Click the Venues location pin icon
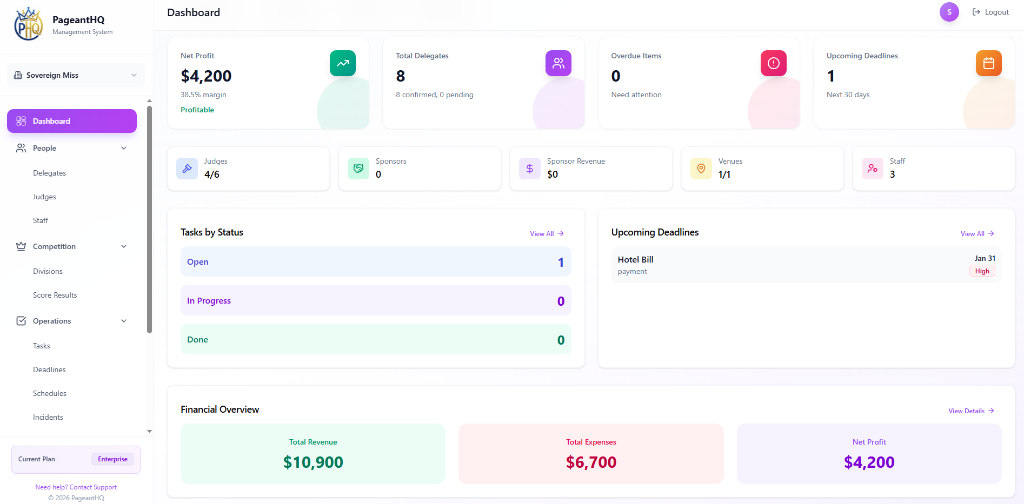Viewport: 1024px width, 504px height. tap(701, 168)
